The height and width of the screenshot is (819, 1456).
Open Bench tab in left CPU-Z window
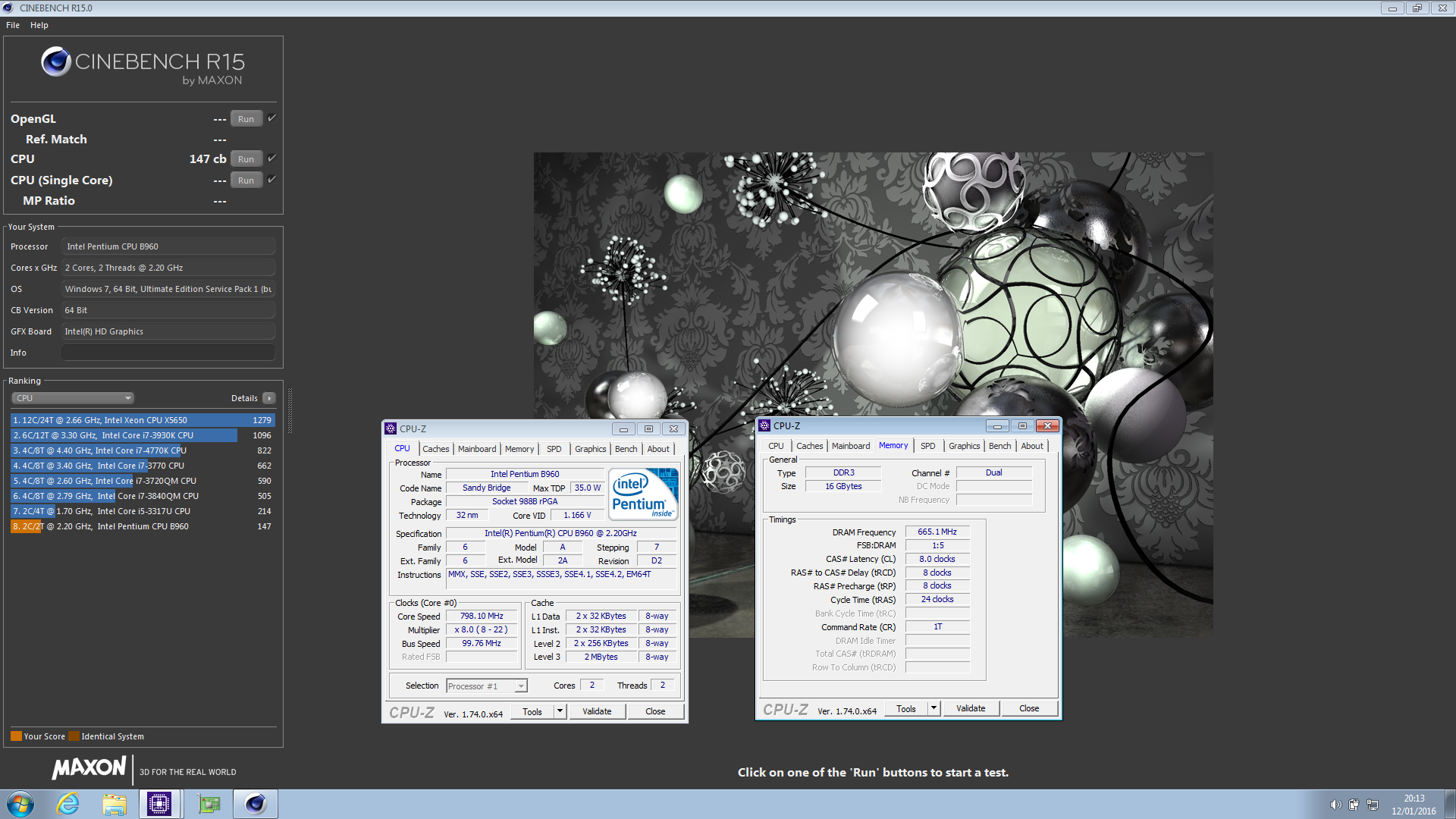point(626,449)
